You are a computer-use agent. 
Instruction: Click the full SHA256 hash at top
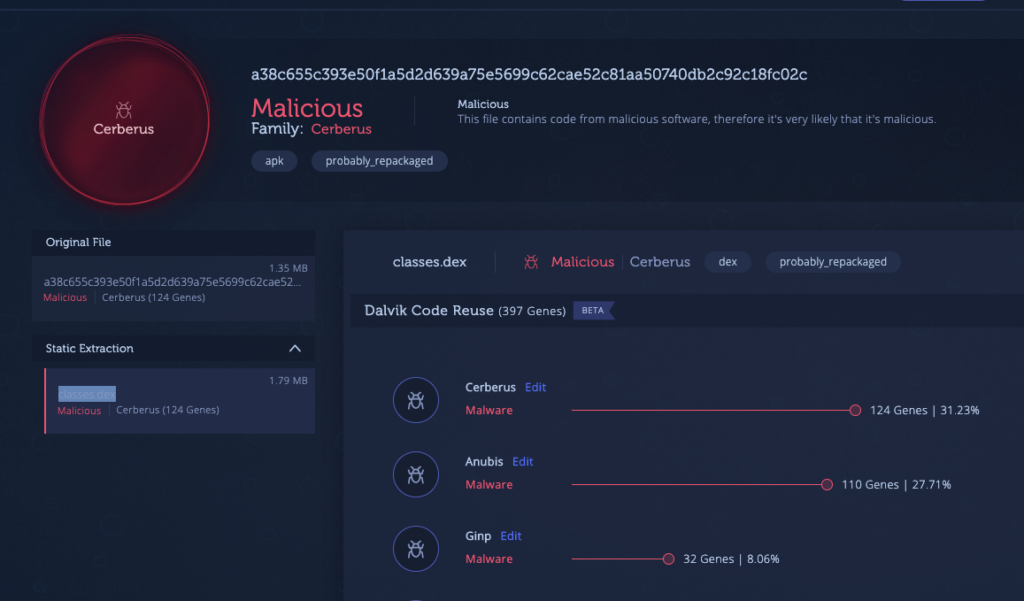[x=529, y=74]
